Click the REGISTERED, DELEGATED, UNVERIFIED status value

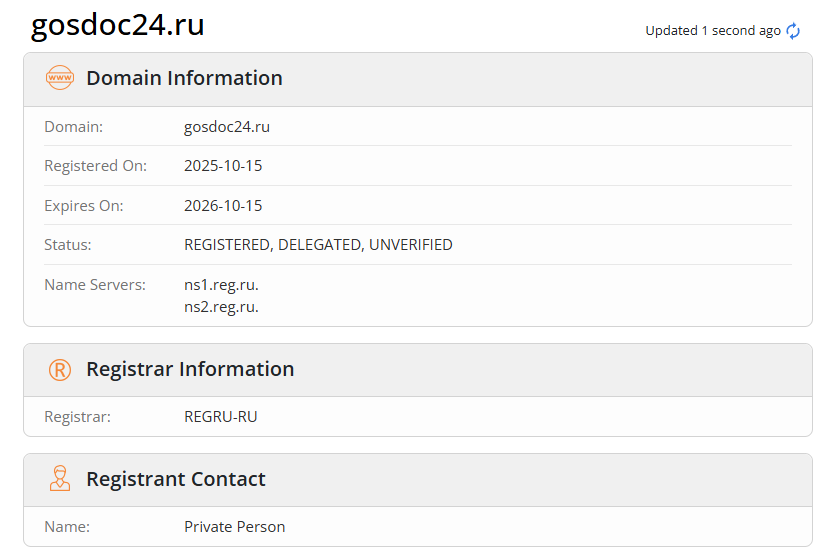point(318,245)
